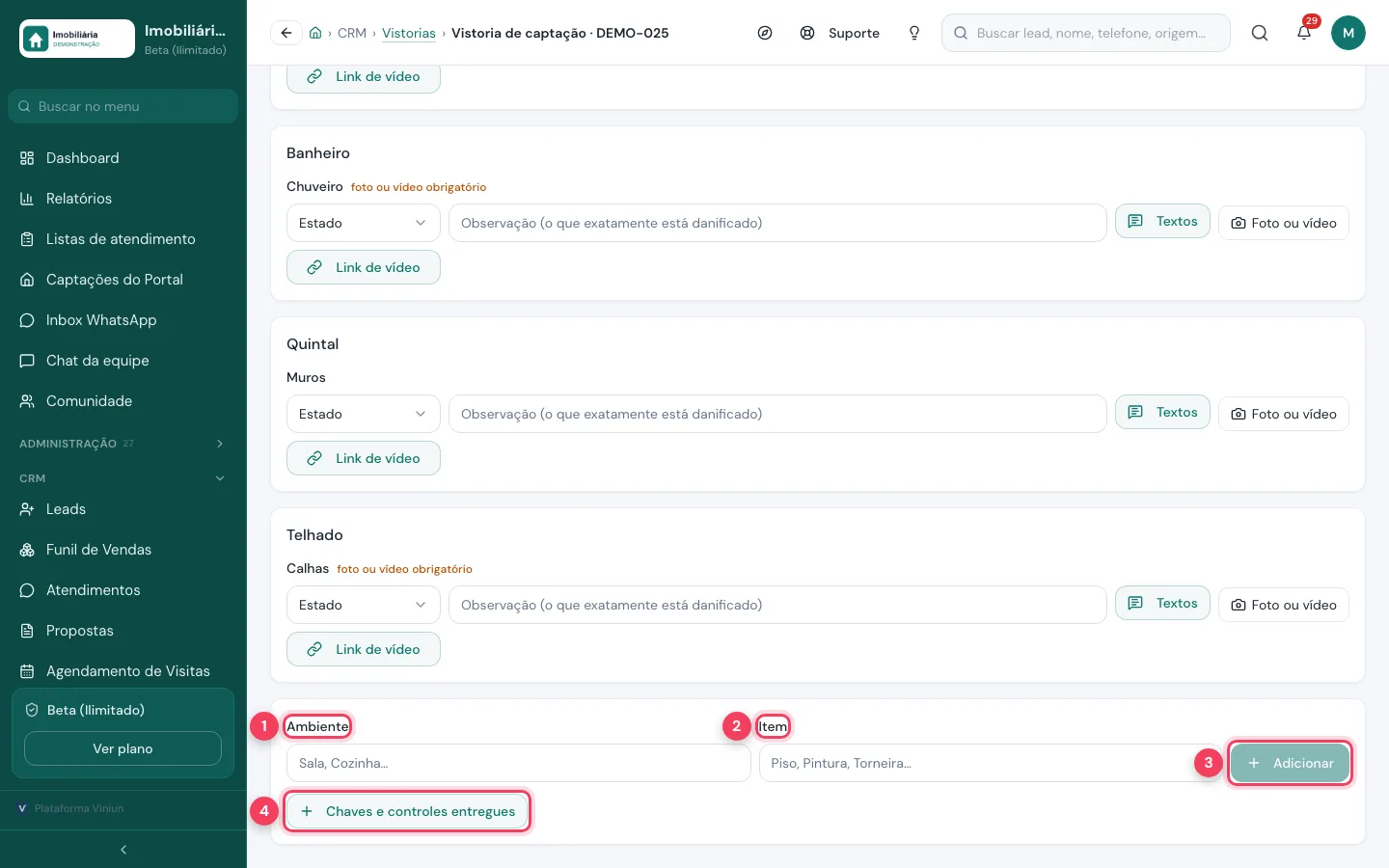Open the home icon in breadcrumb
The image size is (1389, 868).
pyautogui.click(x=315, y=33)
